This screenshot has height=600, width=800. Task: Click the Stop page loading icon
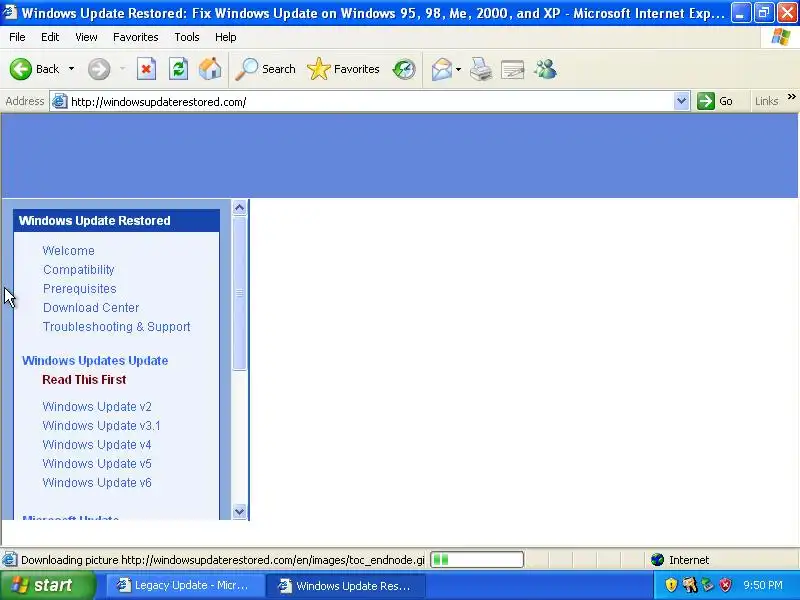[146, 69]
